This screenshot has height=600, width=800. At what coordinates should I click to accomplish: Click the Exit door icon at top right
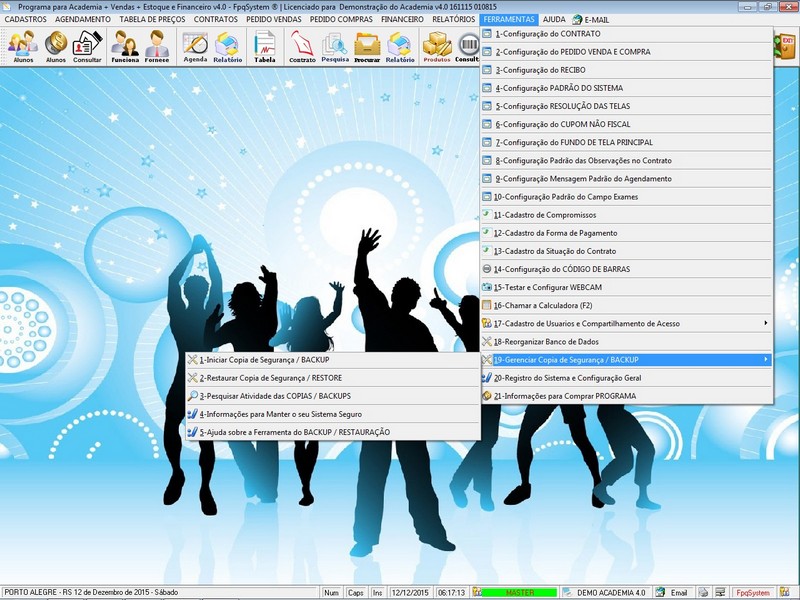pyautogui.click(x=786, y=47)
